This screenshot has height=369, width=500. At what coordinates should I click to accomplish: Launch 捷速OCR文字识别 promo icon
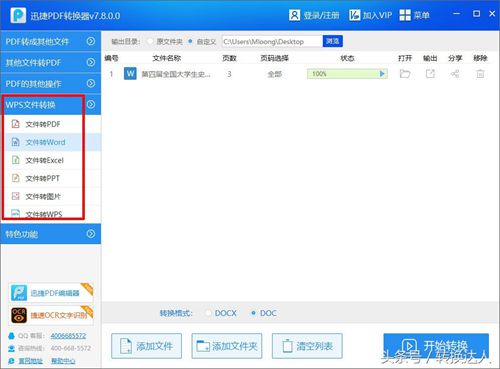pyautogui.click(x=19, y=315)
